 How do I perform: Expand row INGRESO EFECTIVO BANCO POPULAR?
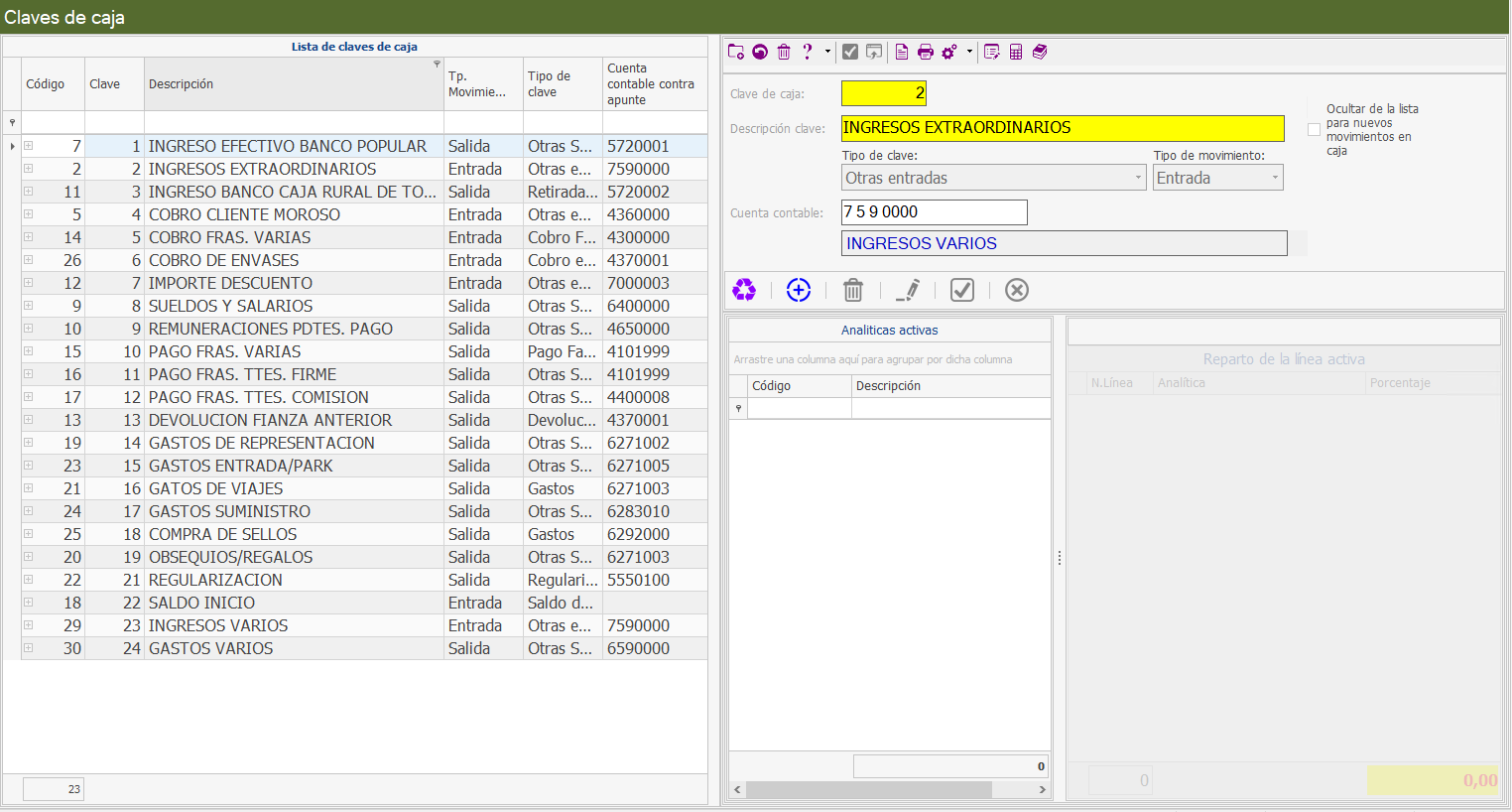pyautogui.click(x=29, y=146)
